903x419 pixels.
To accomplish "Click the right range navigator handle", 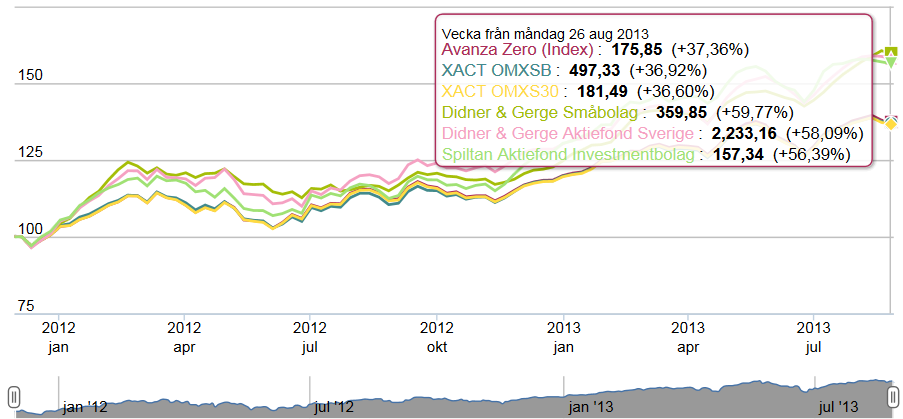I will pos(893,396).
